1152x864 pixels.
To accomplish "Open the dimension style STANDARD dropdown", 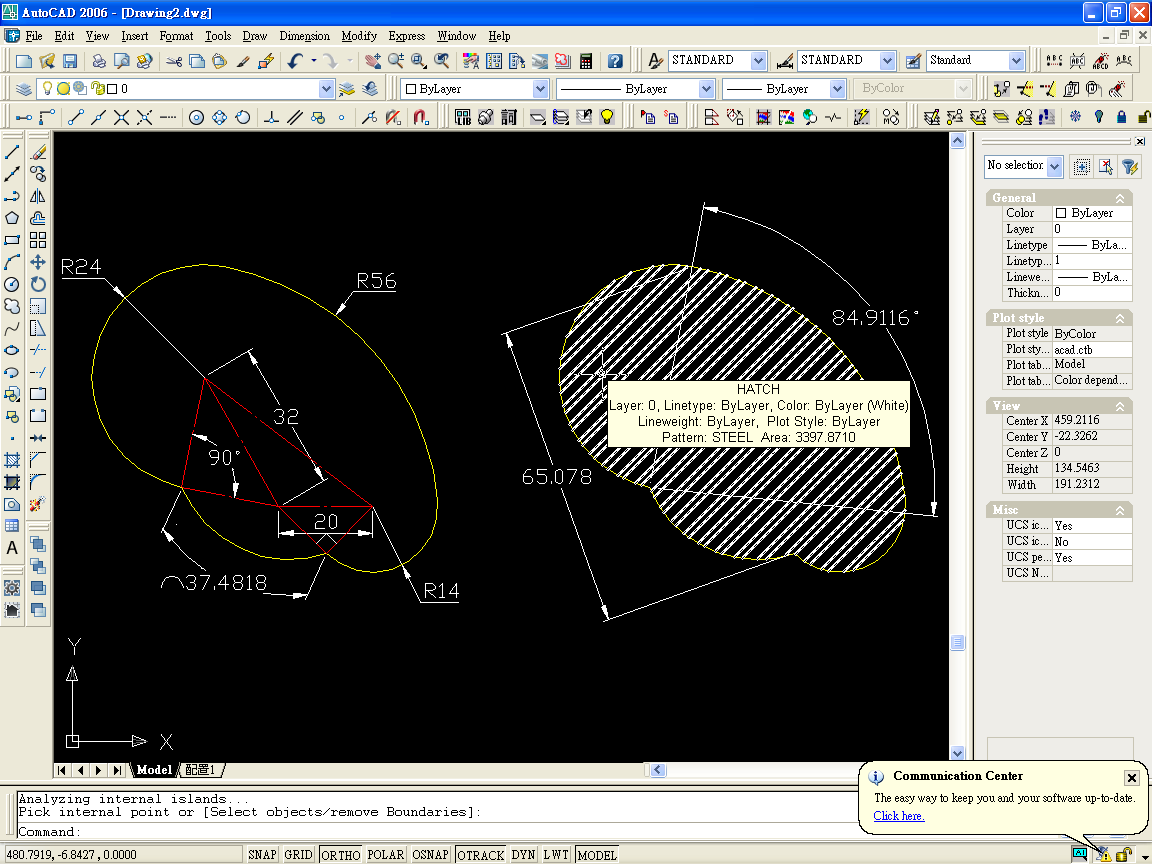I will [888, 60].
